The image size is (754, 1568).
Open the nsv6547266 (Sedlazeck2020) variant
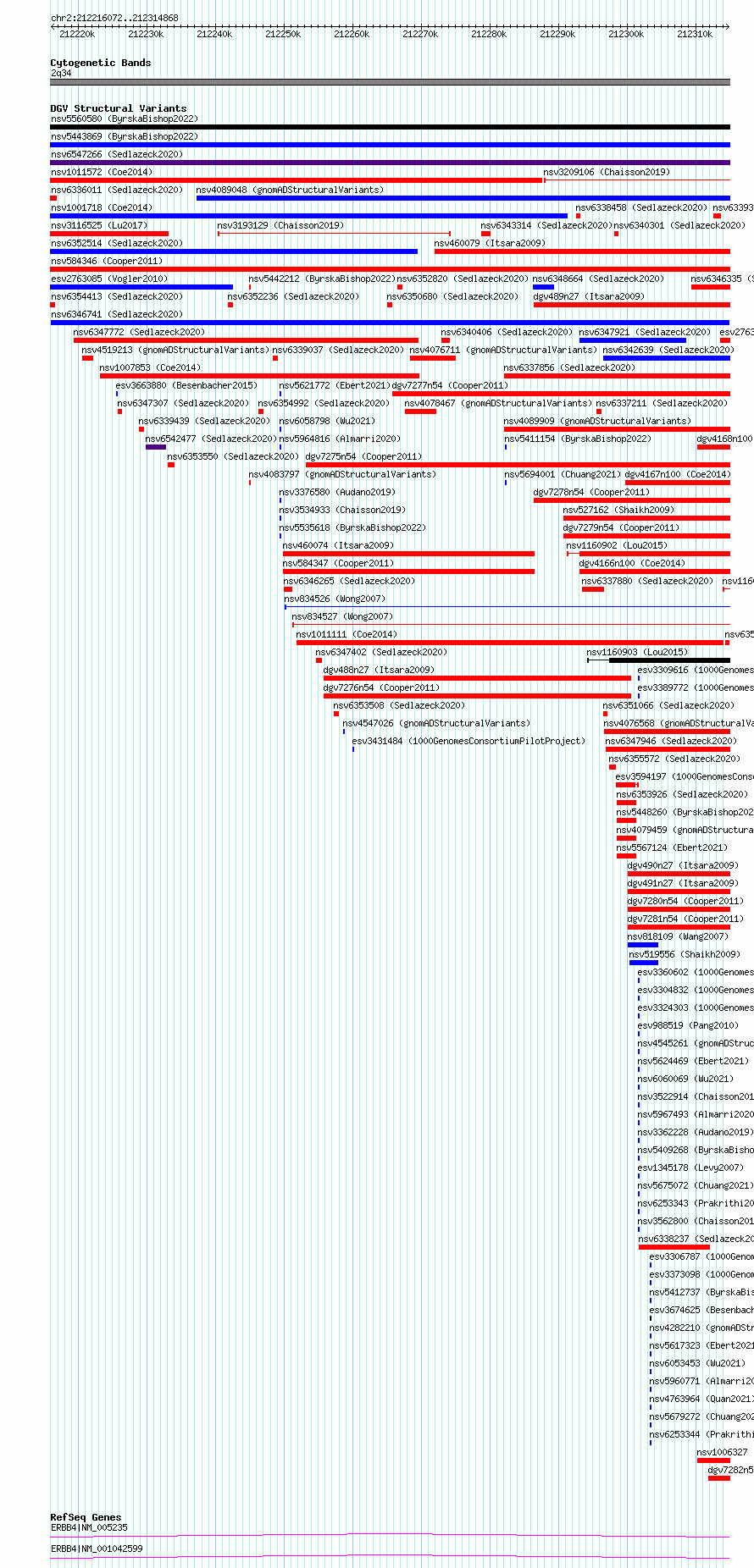tap(117, 154)
